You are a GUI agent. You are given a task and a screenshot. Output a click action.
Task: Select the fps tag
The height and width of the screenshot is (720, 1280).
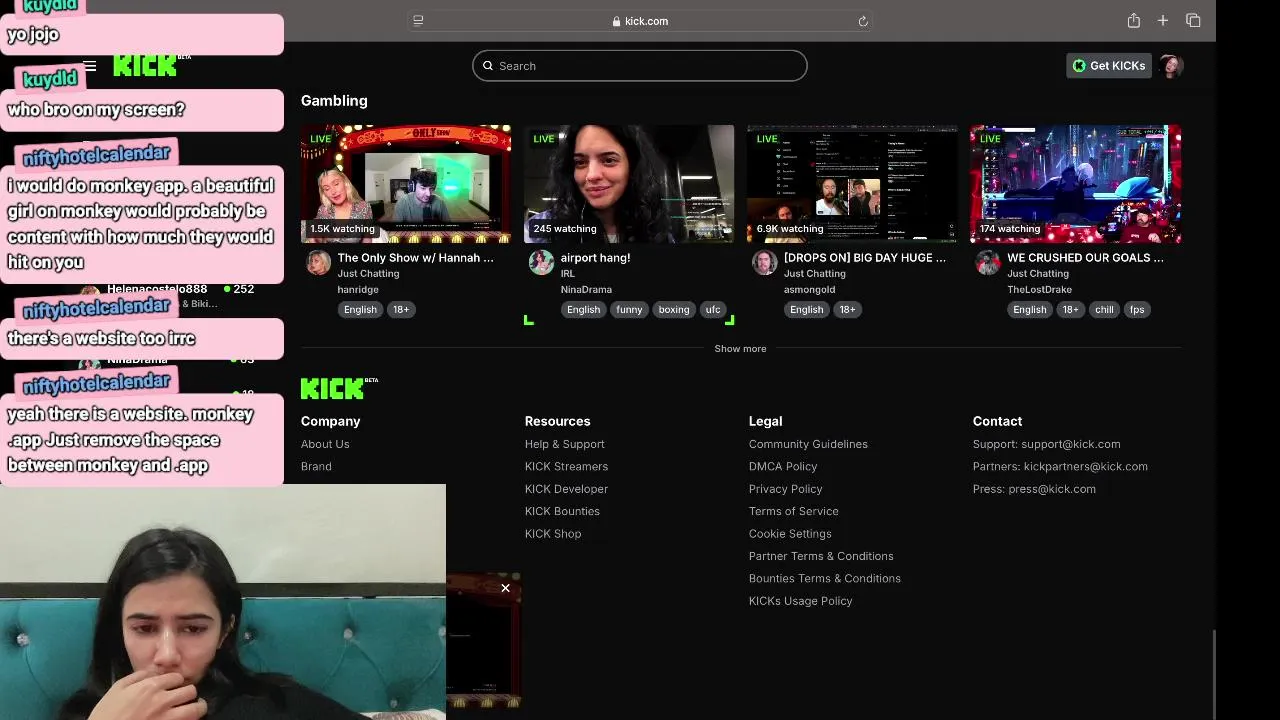tap(1137, 310)
